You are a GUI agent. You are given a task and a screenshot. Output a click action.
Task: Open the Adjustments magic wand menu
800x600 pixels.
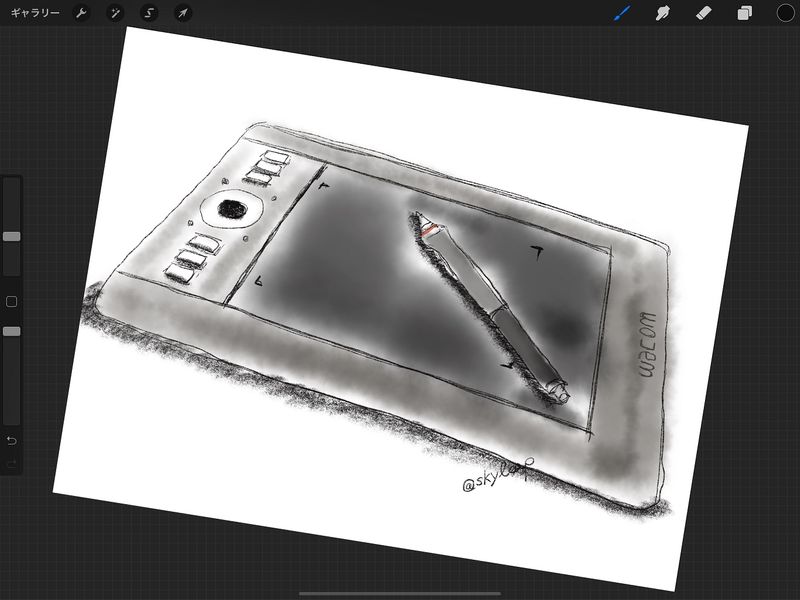[117, 13]
